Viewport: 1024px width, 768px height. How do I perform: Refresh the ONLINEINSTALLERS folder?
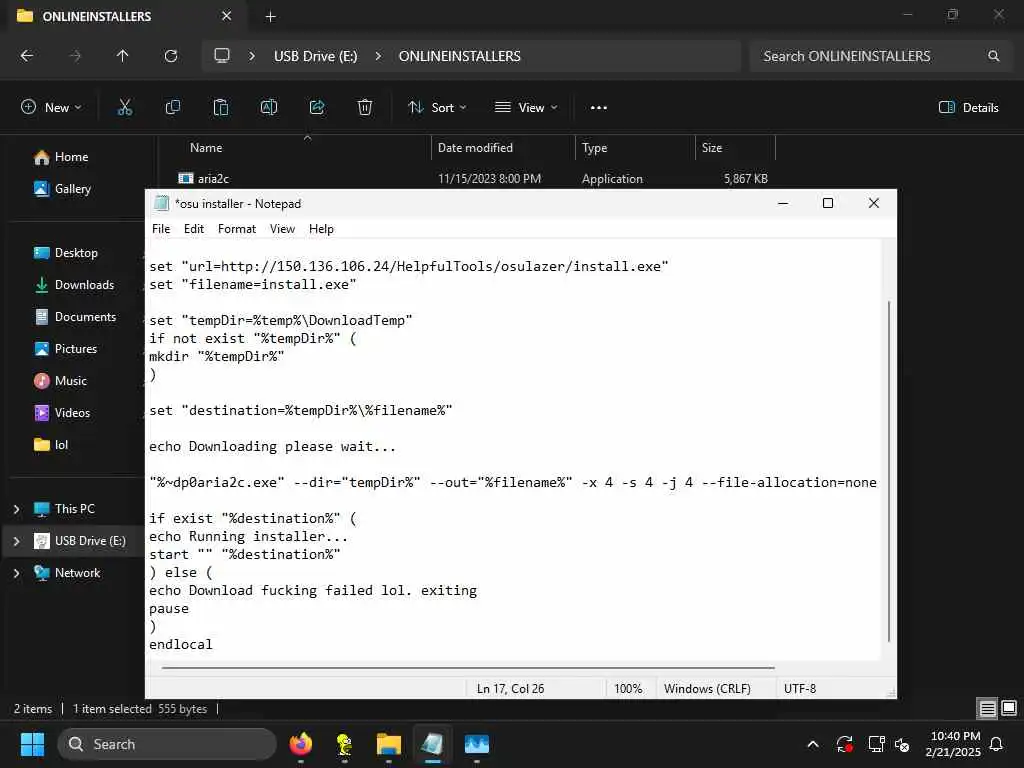171,56
